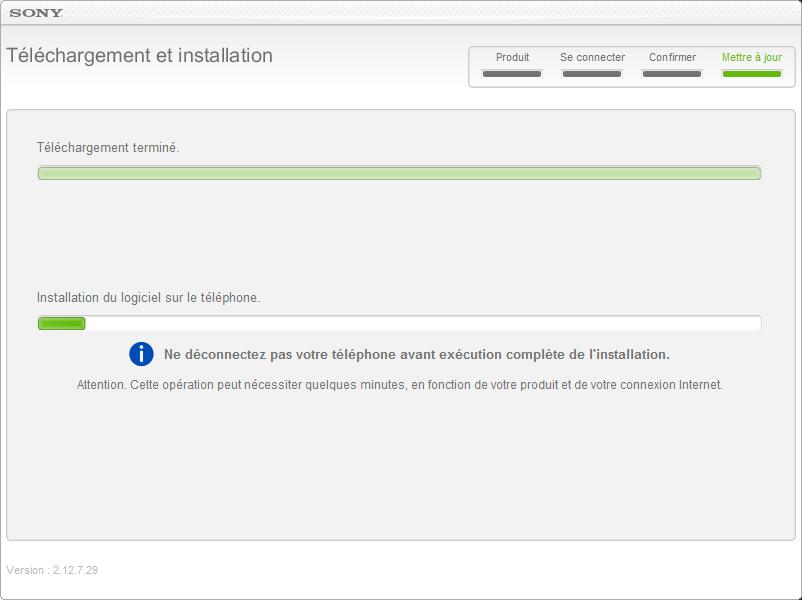Select the Confirmer step
Viewport: 802px width, 600px height.
click(672, 64)
